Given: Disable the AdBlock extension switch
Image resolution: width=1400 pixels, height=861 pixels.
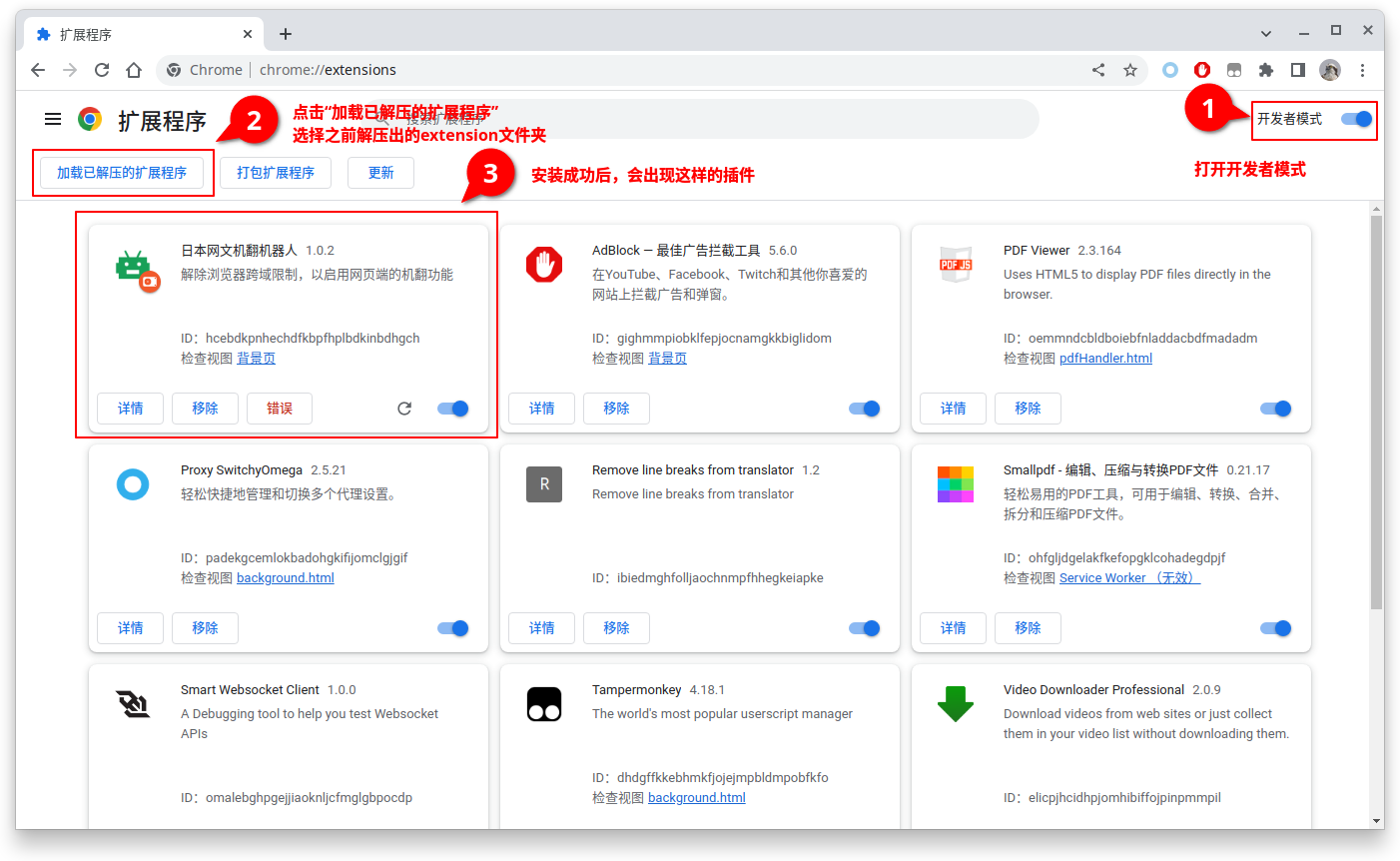Looking at the screenshot, I should click(865, 409).
